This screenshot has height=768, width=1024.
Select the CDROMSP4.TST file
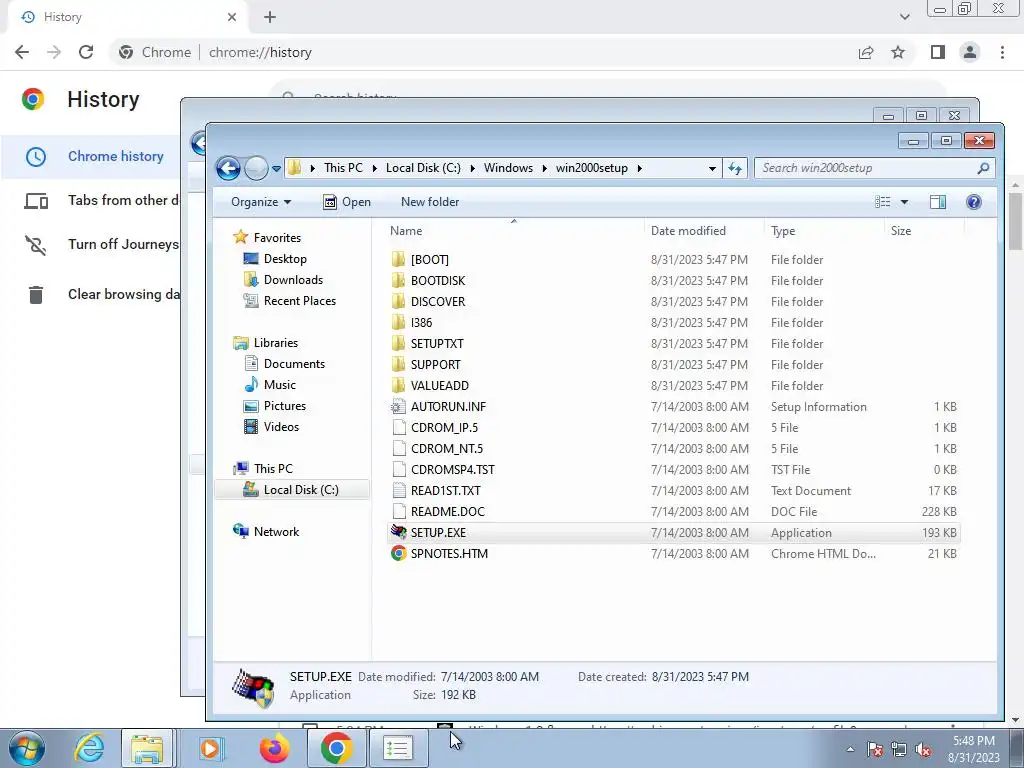tap(453, 469)
